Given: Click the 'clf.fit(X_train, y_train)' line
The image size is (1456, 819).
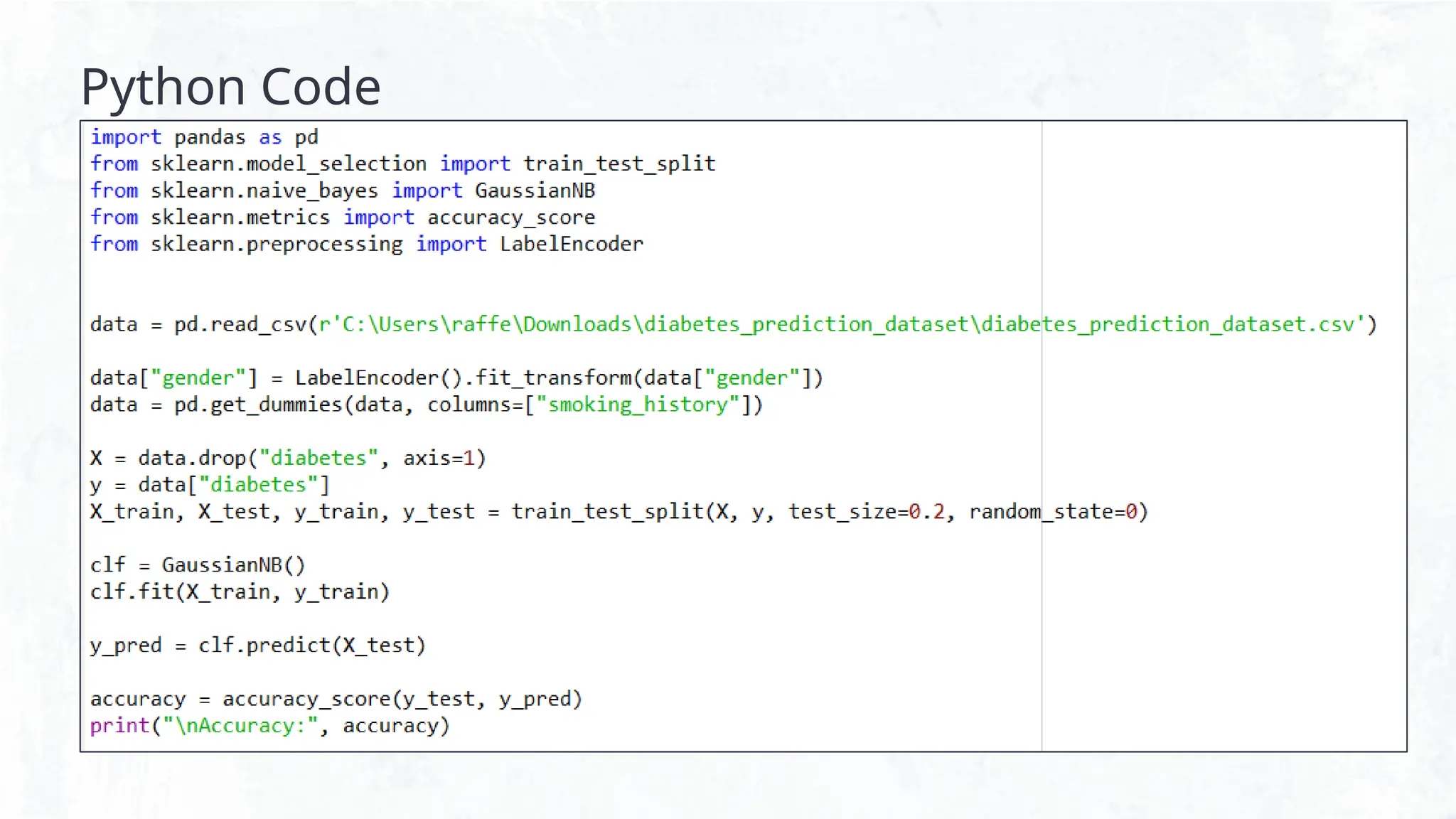Looking at the screenshot, I should click(x=240, y=591).
